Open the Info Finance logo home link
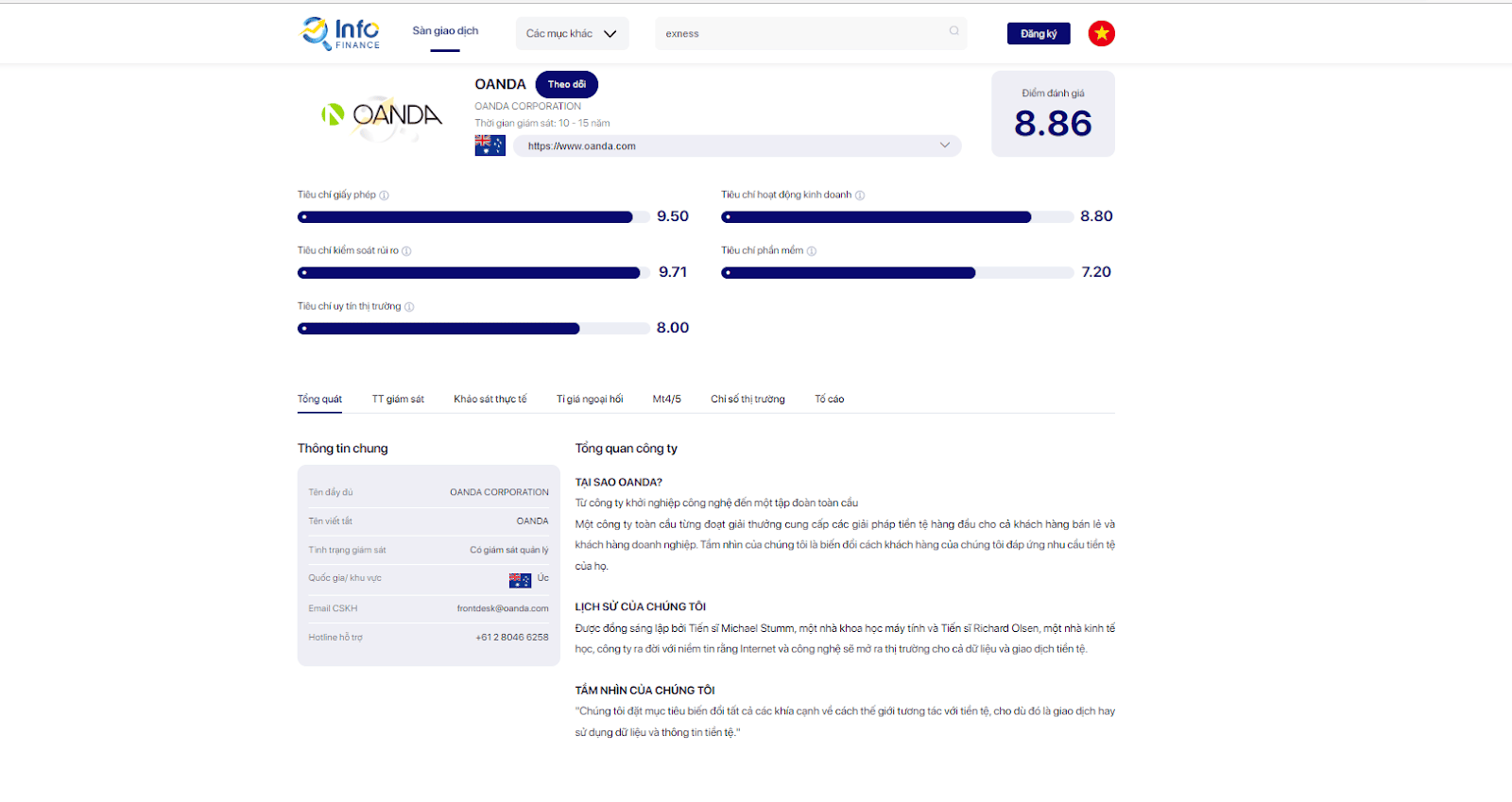Viewport: 1512px width, 802px height. click(x=340, y=33)
